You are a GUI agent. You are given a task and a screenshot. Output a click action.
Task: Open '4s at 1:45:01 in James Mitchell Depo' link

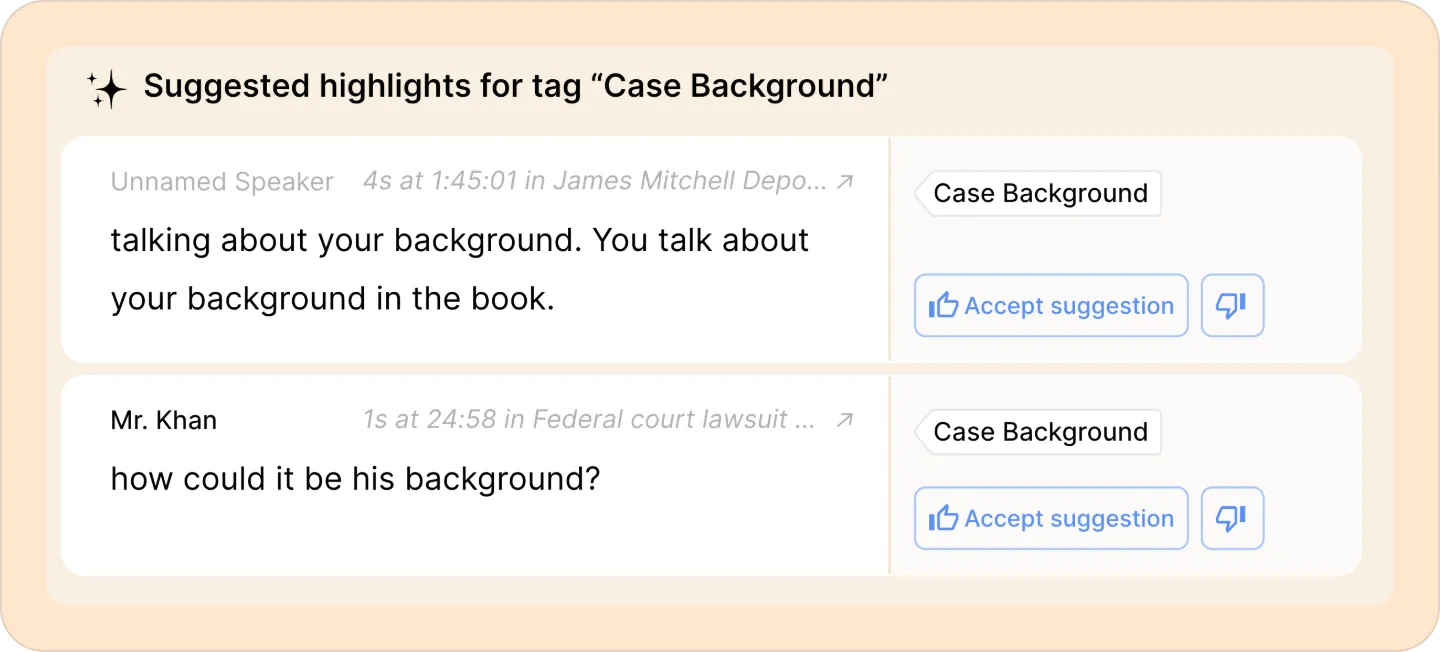click(594, 182)
